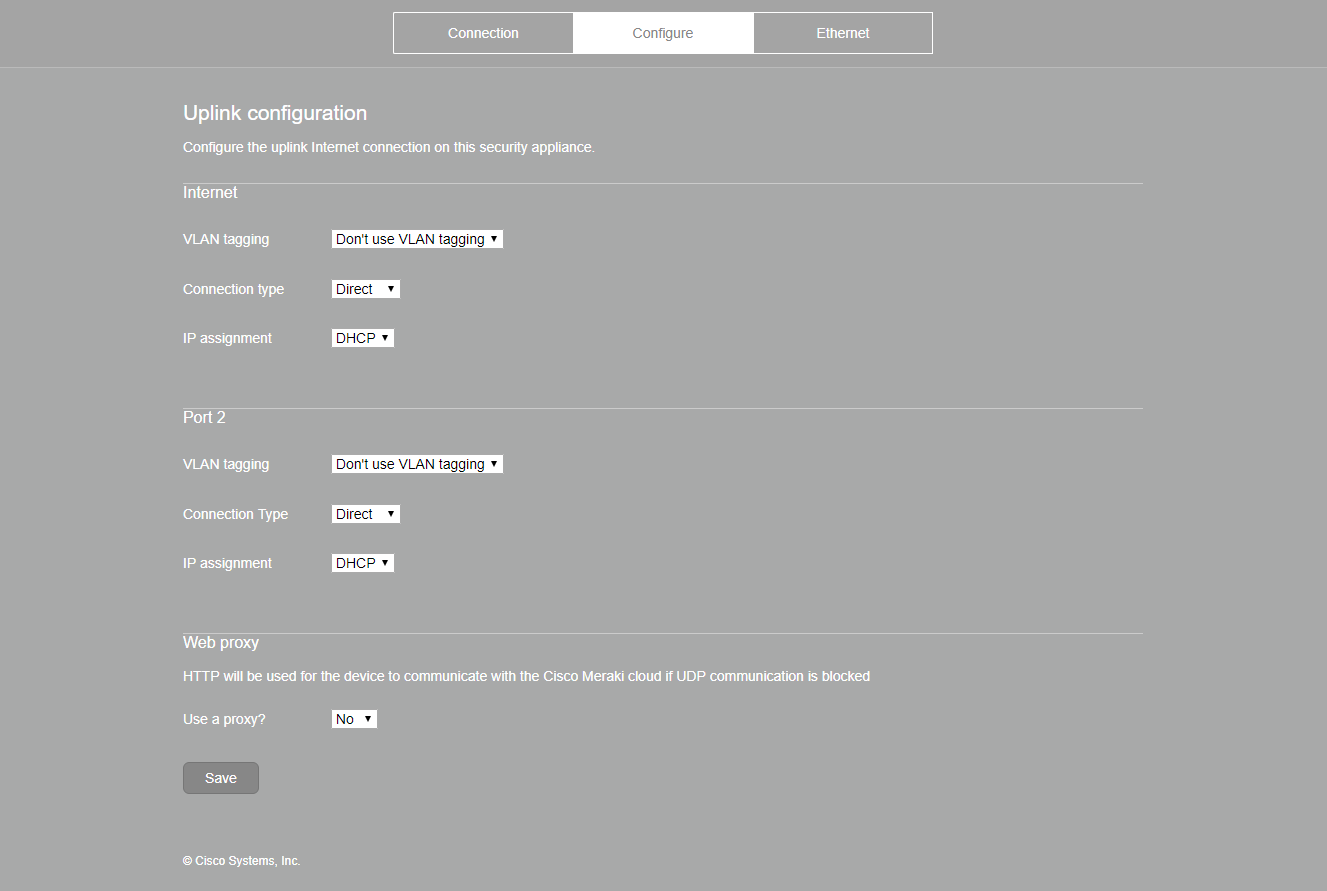Click Connection Type label under Port 2

(x=235, y=514)
